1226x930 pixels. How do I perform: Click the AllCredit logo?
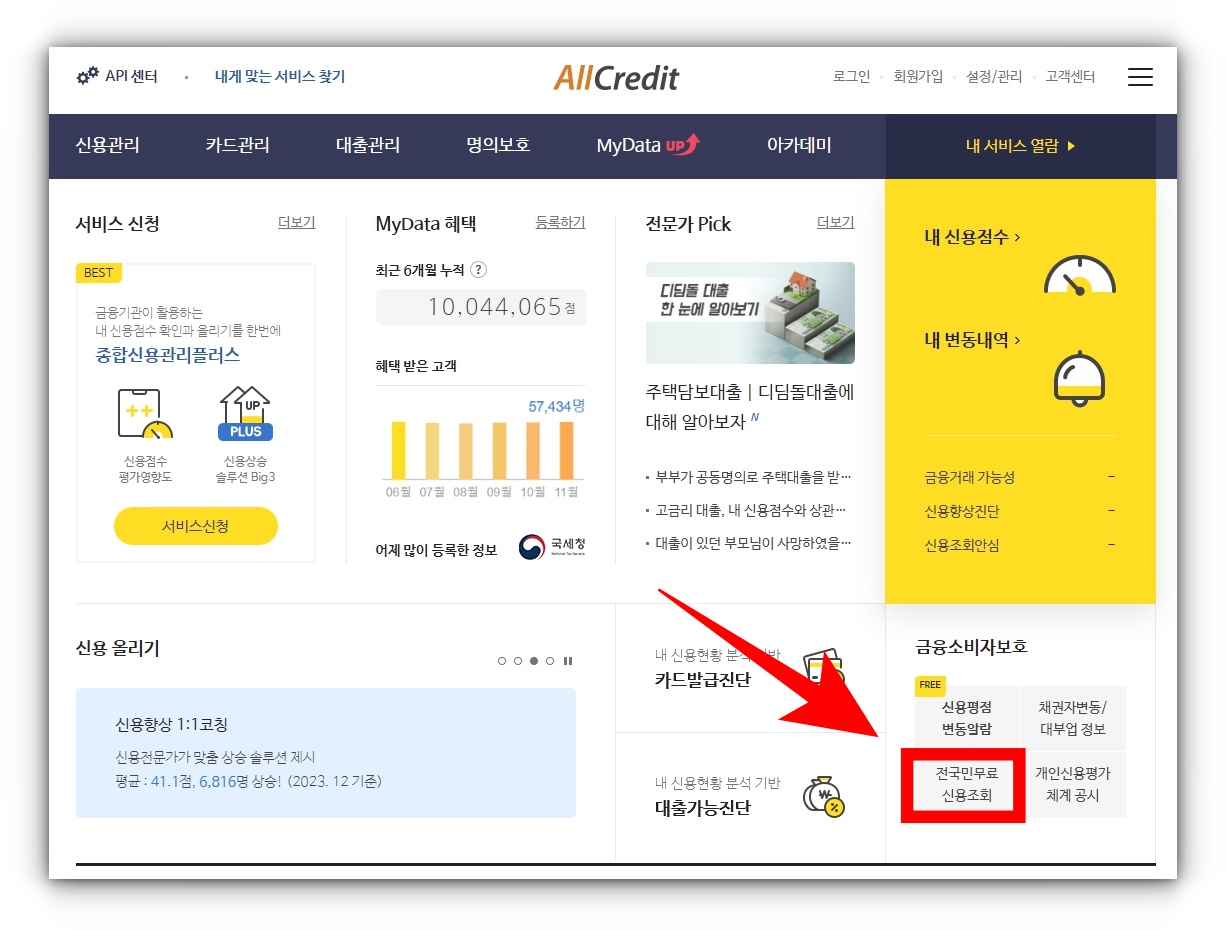(616, 77)
